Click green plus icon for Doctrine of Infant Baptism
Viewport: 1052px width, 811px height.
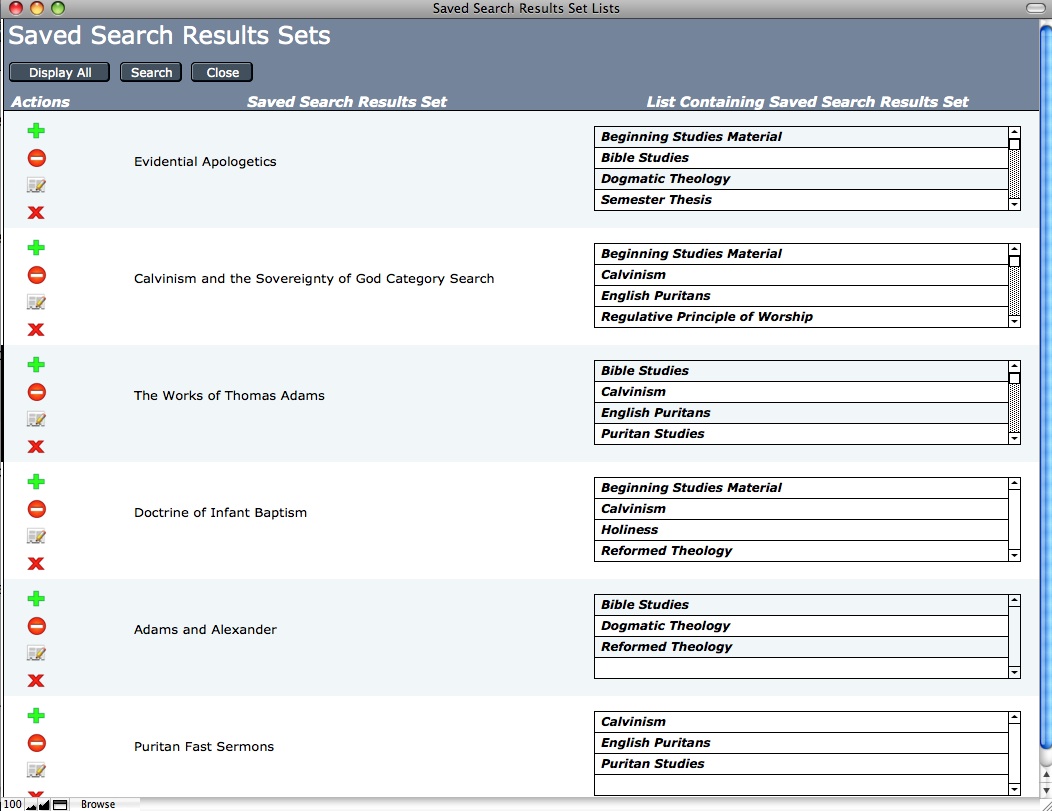coord(36,482)
